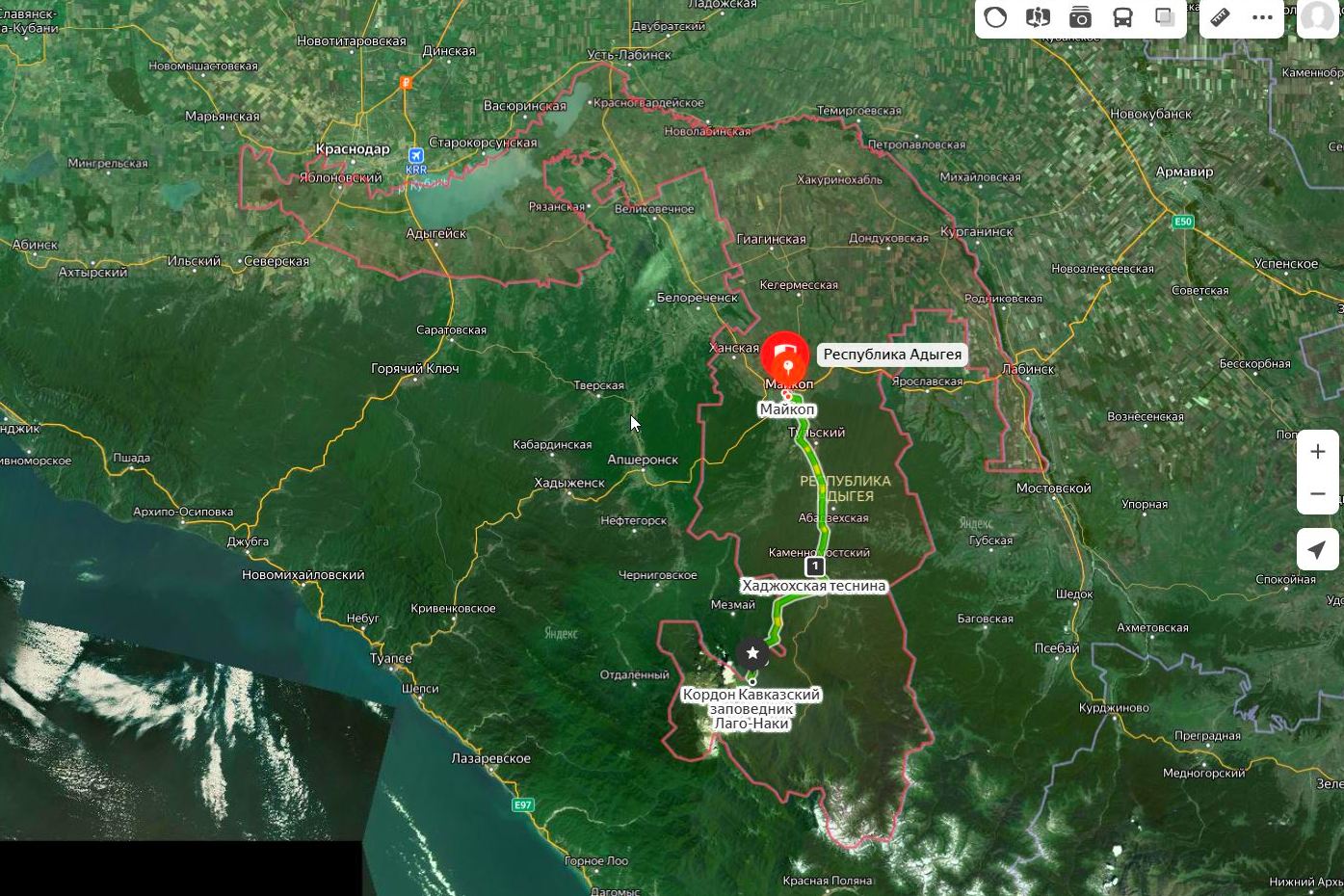Toggle the traffic layer icon
The width and height of the screenshot is (1344, 896).
coord(995,17)
